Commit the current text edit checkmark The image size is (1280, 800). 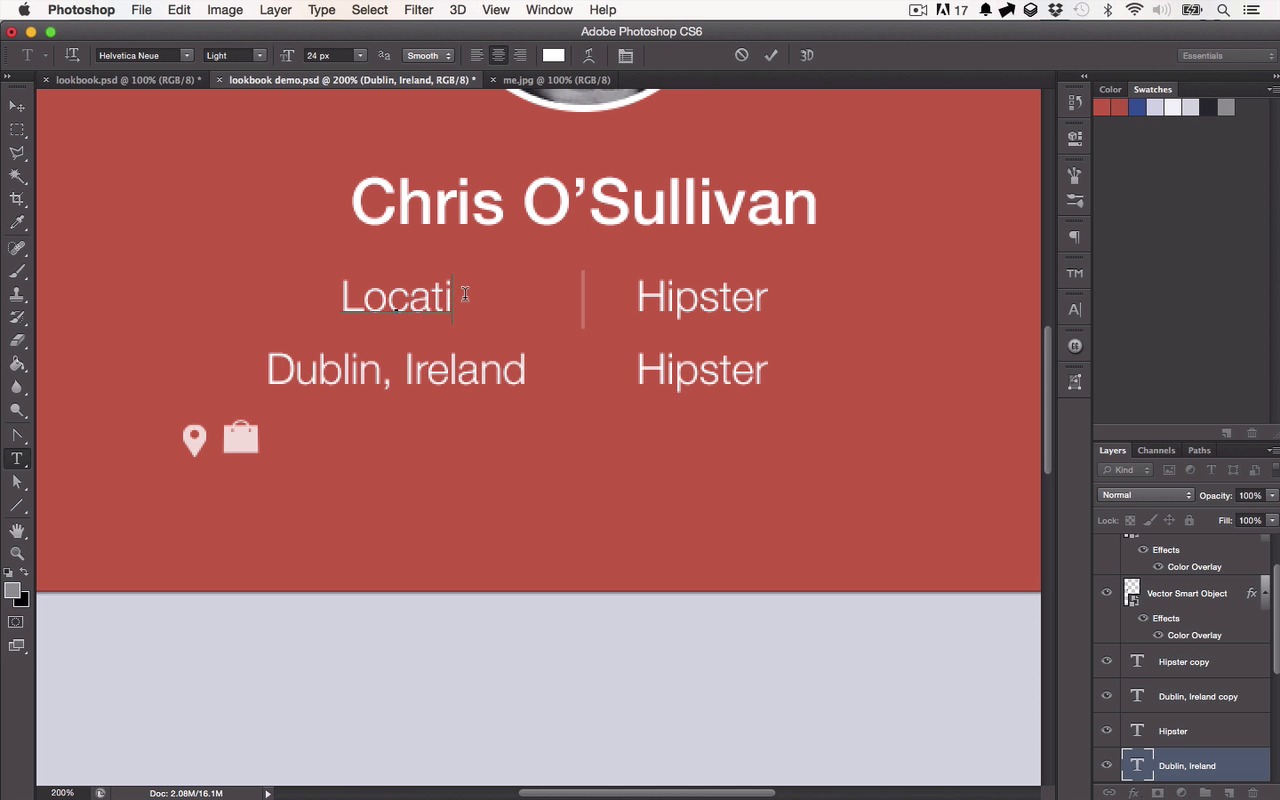pos(771,55)
